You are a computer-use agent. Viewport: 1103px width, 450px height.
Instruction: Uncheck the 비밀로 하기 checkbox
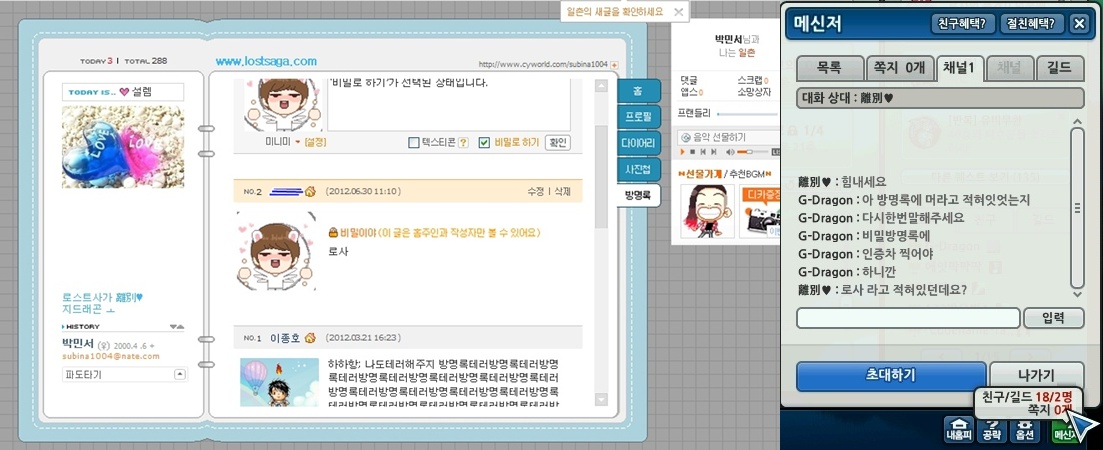click(x=484, y=143)
